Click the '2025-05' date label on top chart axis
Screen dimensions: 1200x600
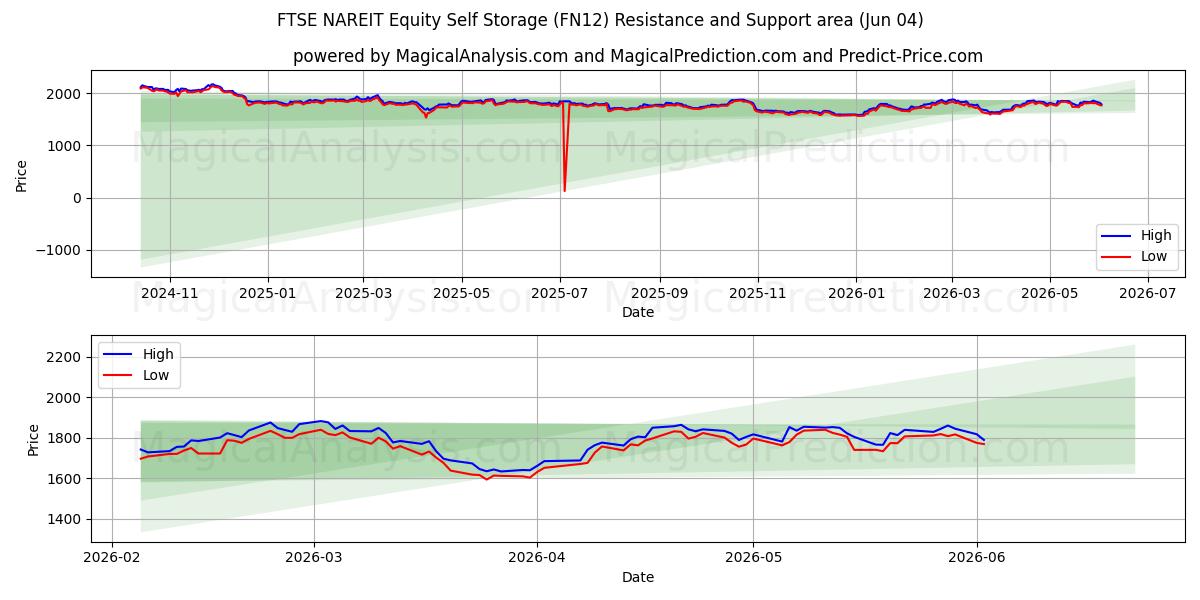tap(461, 294)
